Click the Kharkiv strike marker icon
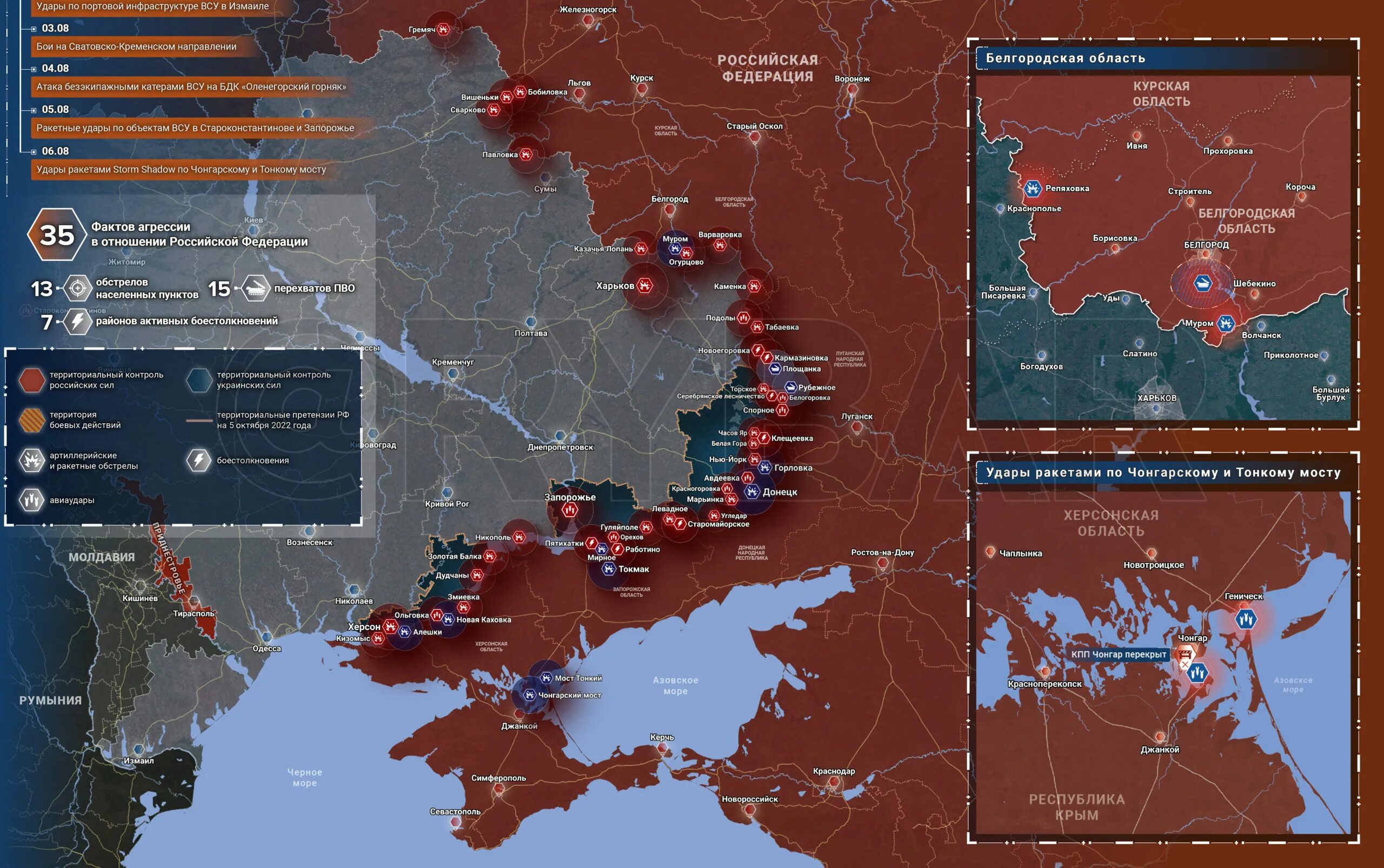 click(644, 285)
